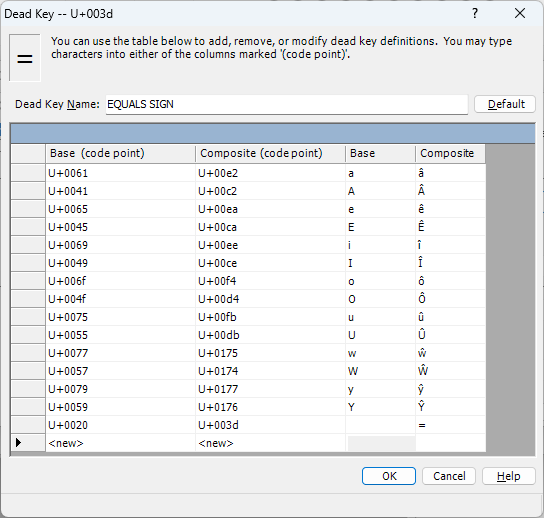Select the U+00e2 composite code point cell
The height and width of the screenshot is (518, 544).
point(270,173)
